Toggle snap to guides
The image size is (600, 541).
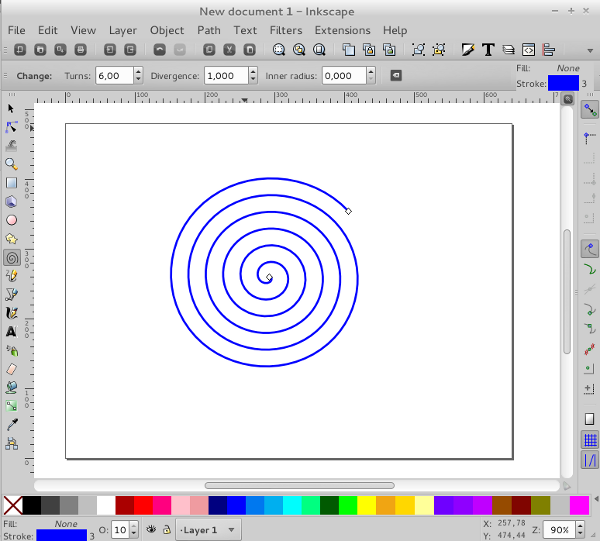(x=590, y=460)
